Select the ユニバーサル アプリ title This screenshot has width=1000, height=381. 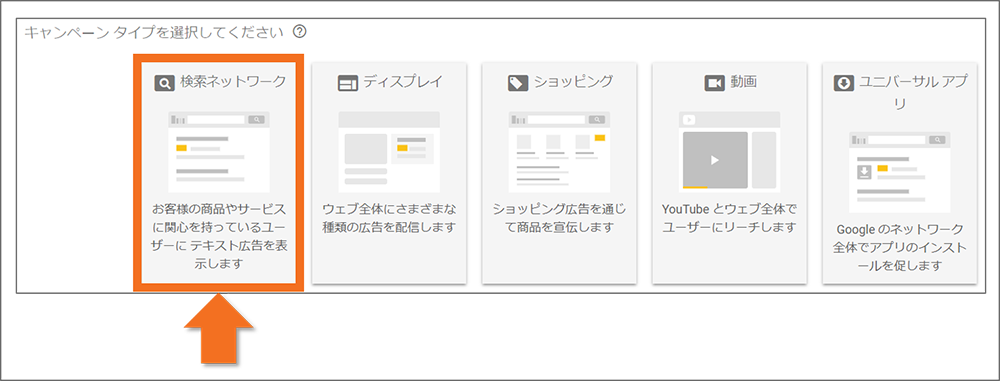913,93
